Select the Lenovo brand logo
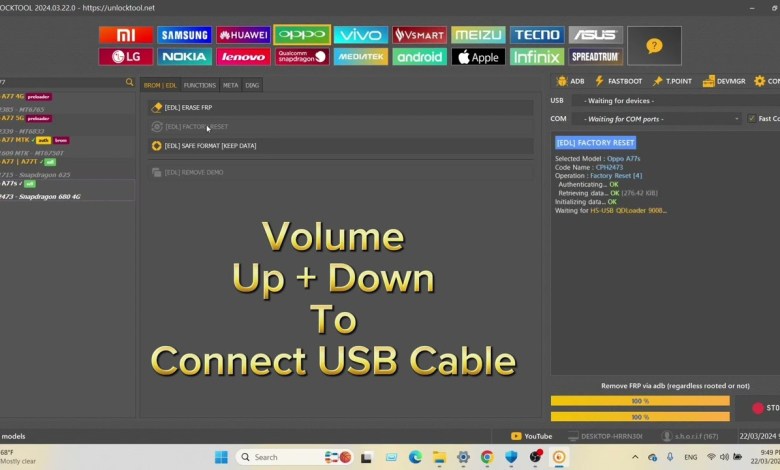Image resolution: width=780 pixels, height=470 pixels. (x=243, y=57)
